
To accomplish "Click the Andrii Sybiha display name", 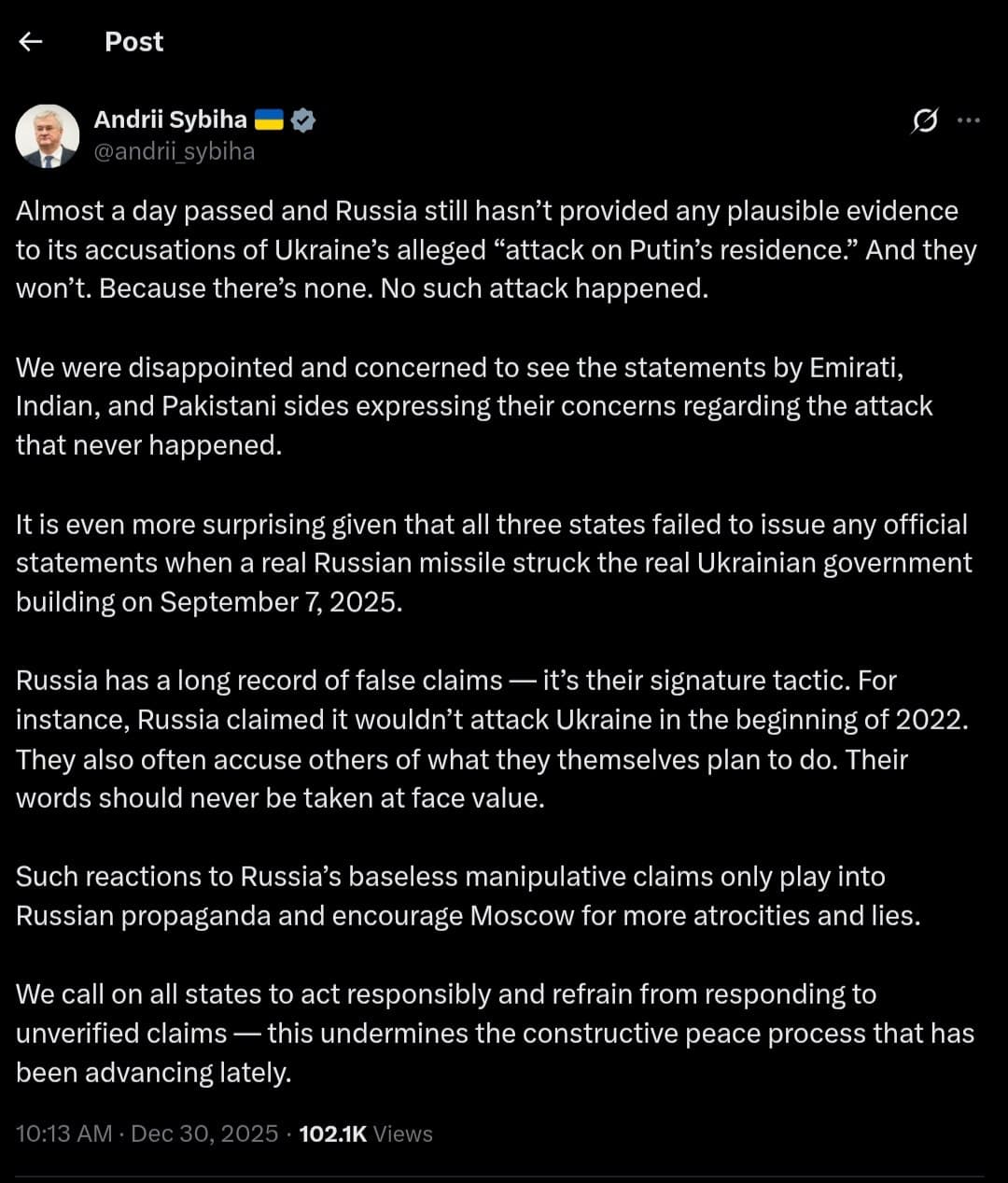I will pos(171,119).
